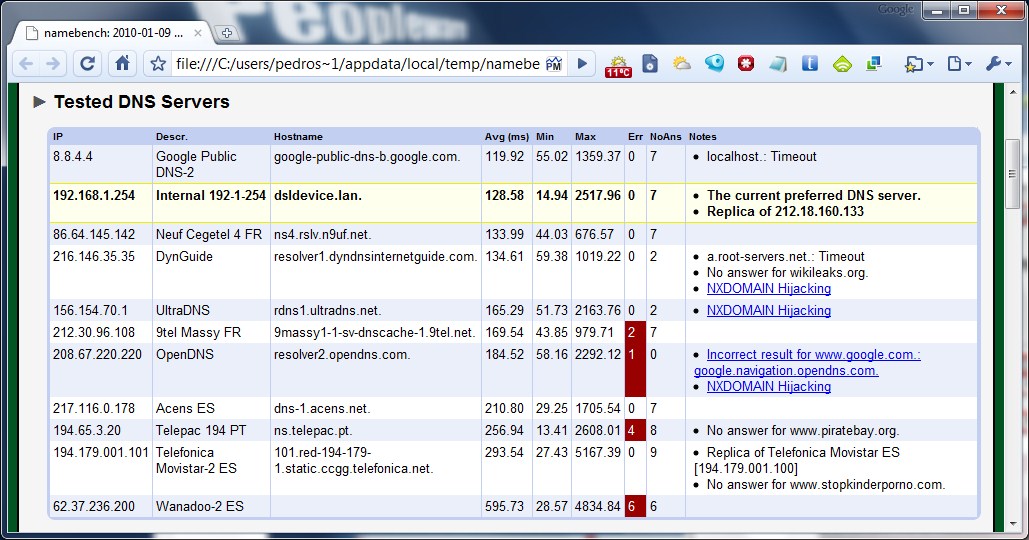This screenshot has height=540, width=1029.
Task: Open the sun and cloud weather extension
Action: (682, 64)
